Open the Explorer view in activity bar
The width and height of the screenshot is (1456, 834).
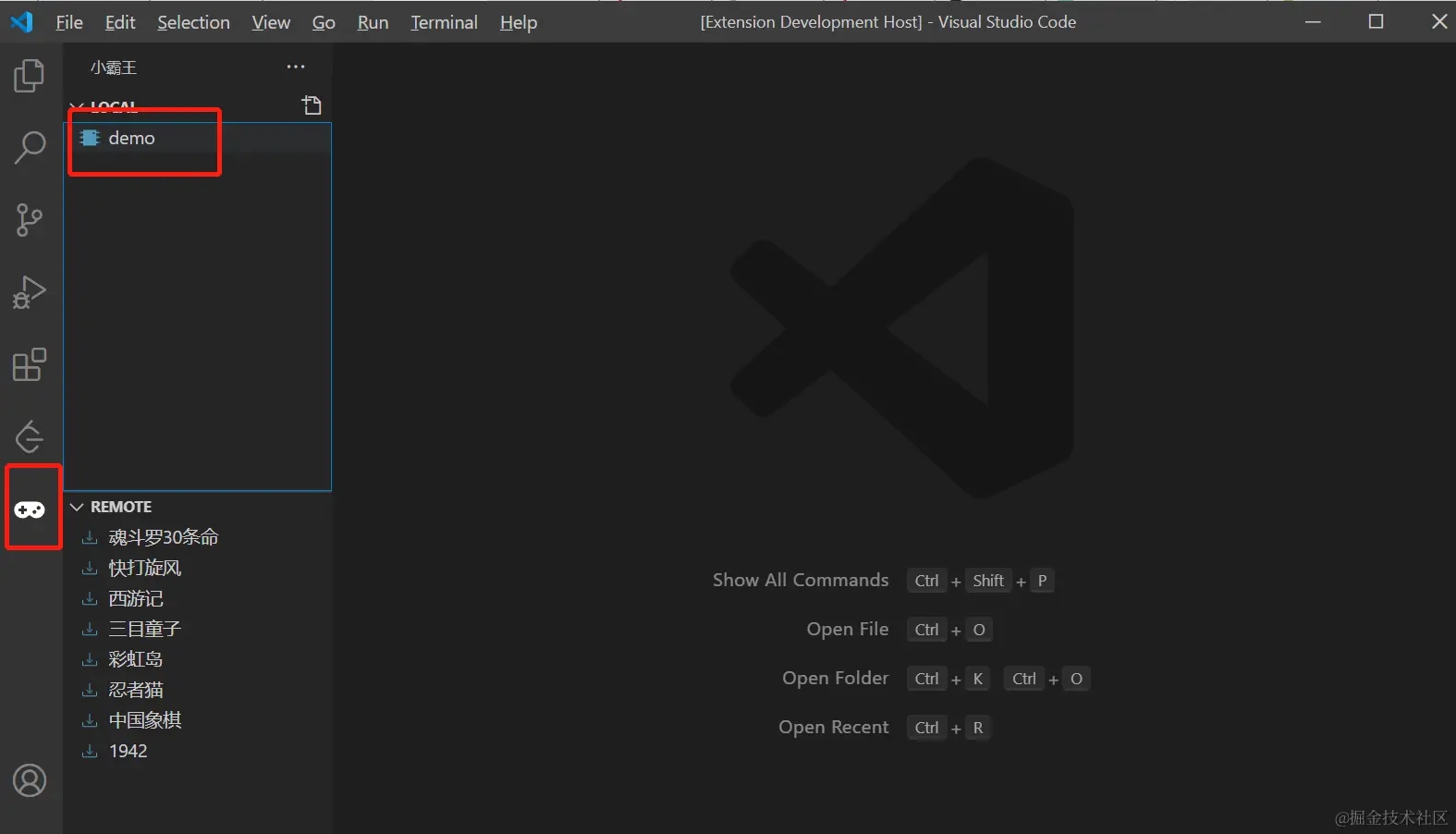30,76
